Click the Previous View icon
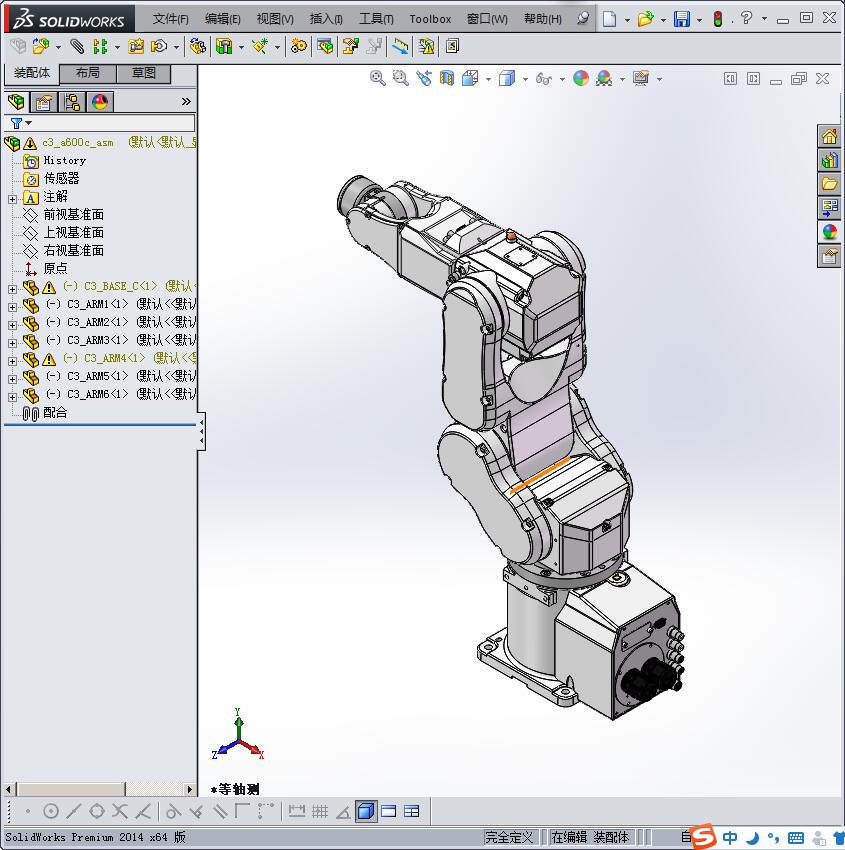Image resolution: width=845 pixels, height=850 pixels. tap(424, 79)
